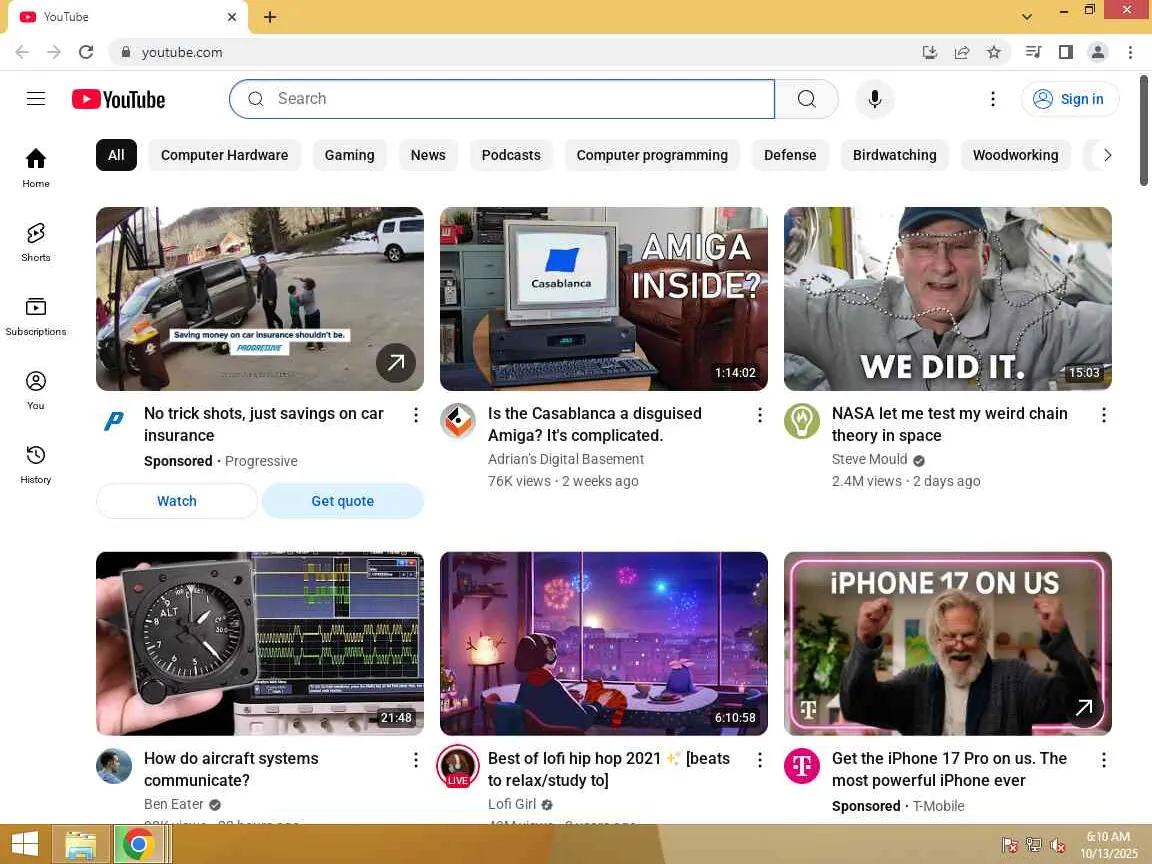1152x864 pixels.
Task: Click Progressive channel avatar
Action: tap(114, 421)
